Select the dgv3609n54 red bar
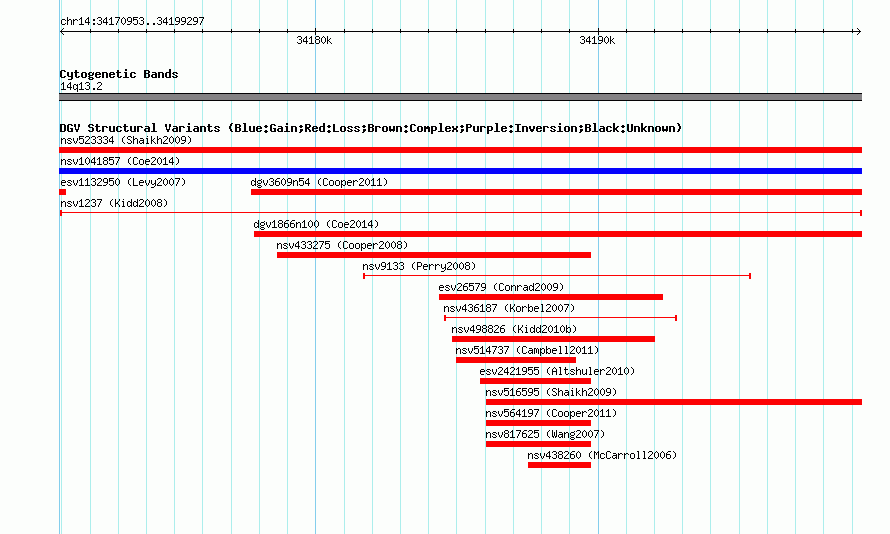 click(556, 192)
